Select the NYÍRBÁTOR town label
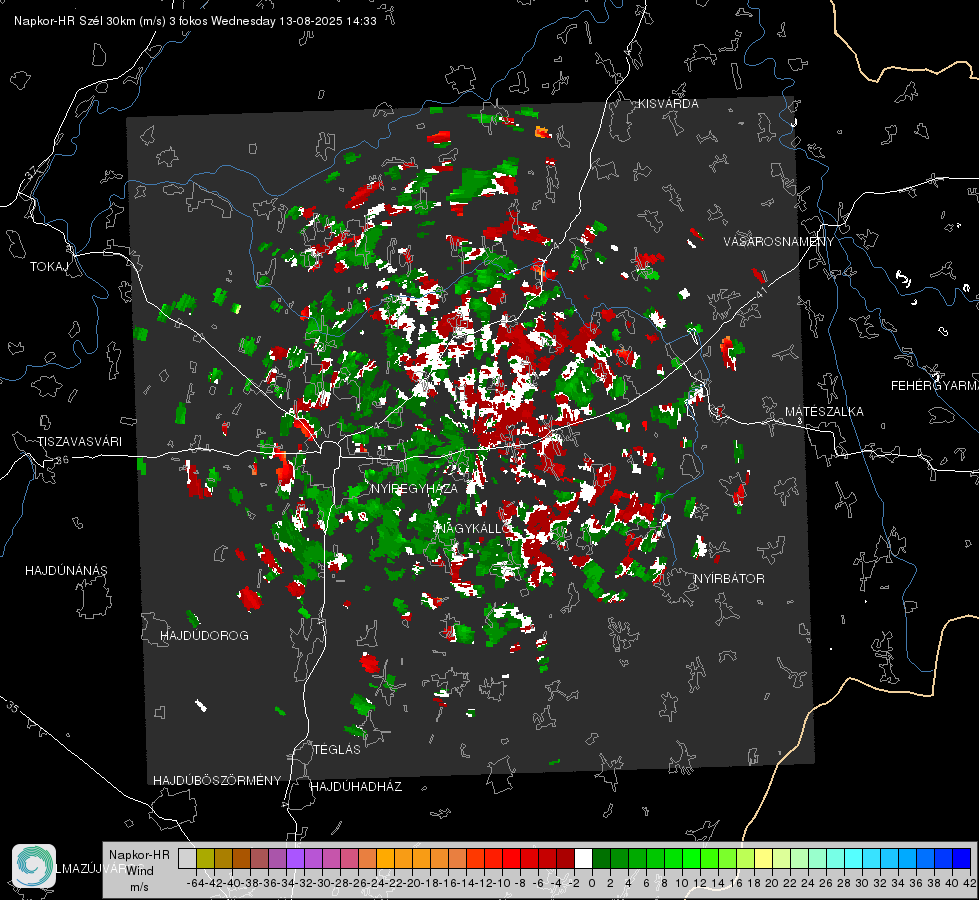 [x=729, y=579]
